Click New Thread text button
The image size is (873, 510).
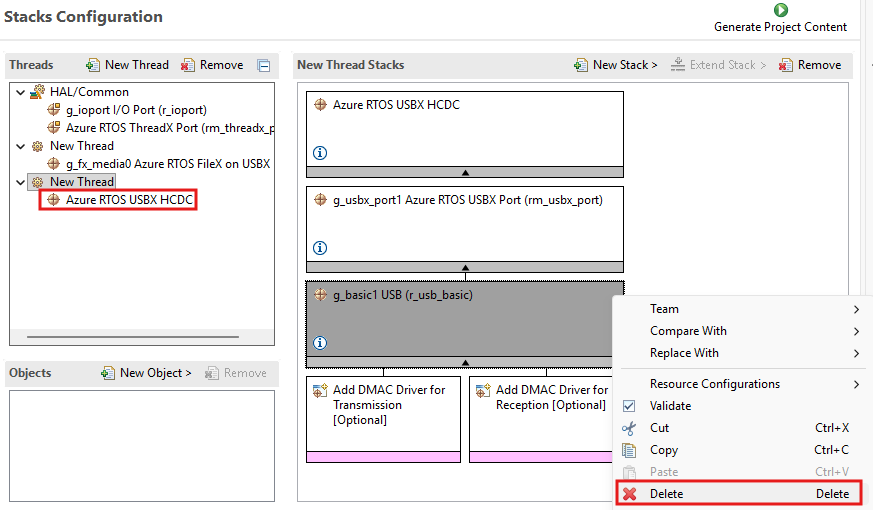coord(137,65)
